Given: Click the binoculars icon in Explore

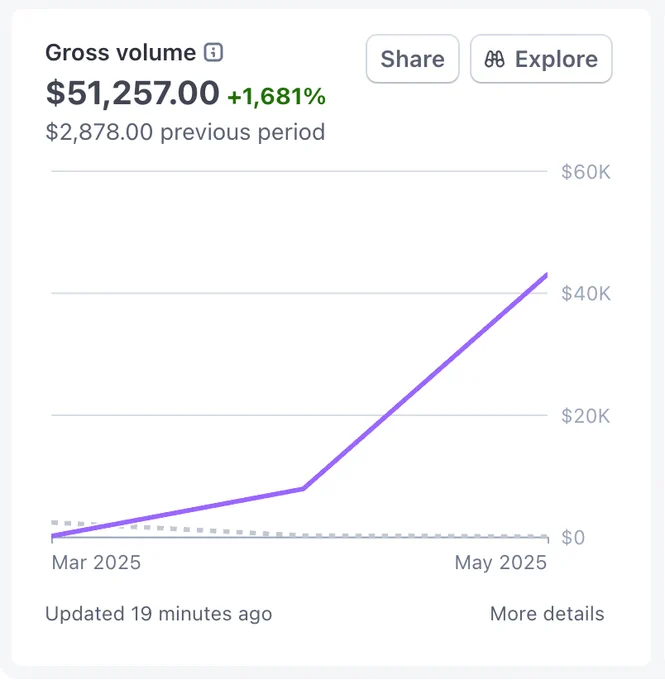Looking at the screenshot, I should click(x=495, y=59).
